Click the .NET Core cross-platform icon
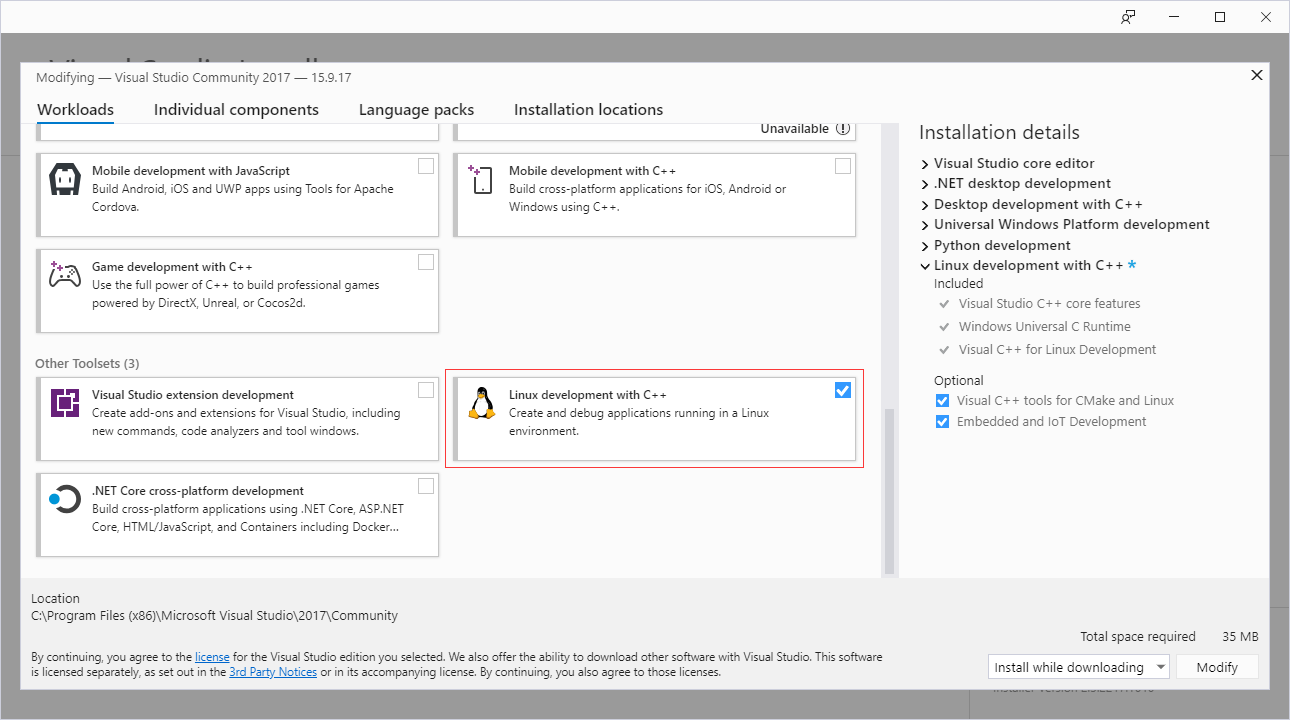The height and width of the screenshot is (720, 1290). [x=65, y=500]
